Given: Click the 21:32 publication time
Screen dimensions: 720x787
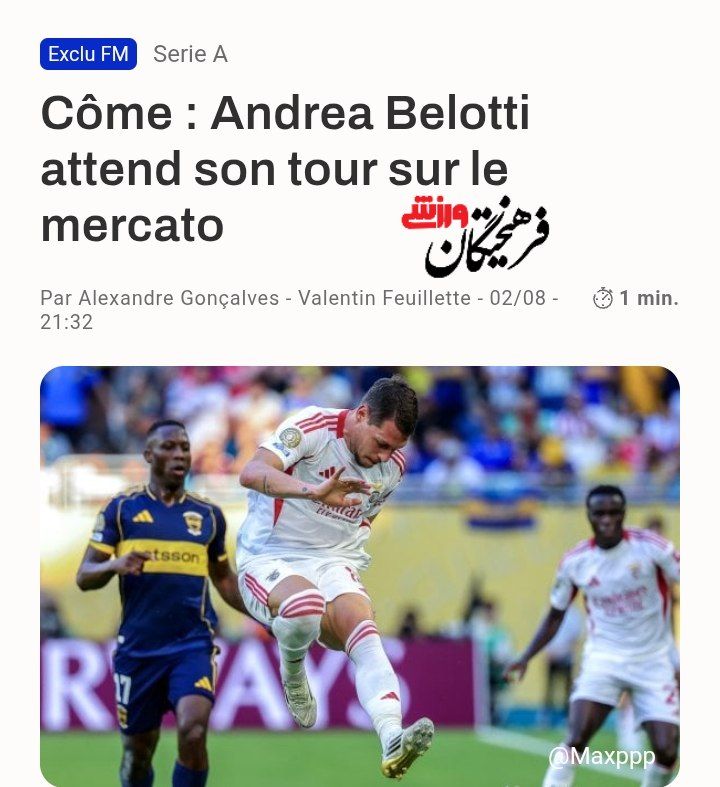Looking at the screenshot, I should click(x=67, y=322).
